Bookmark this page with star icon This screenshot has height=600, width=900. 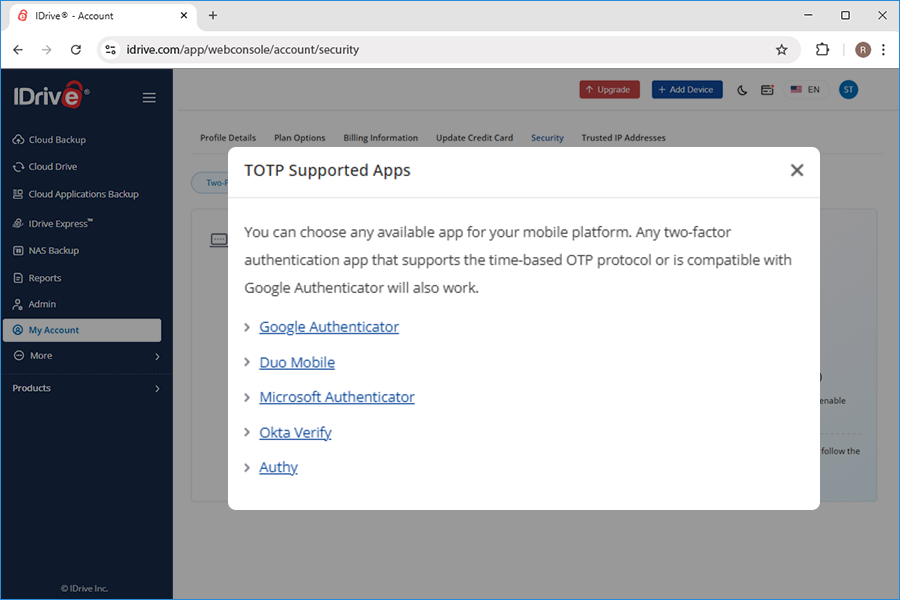tap(781, 50)
